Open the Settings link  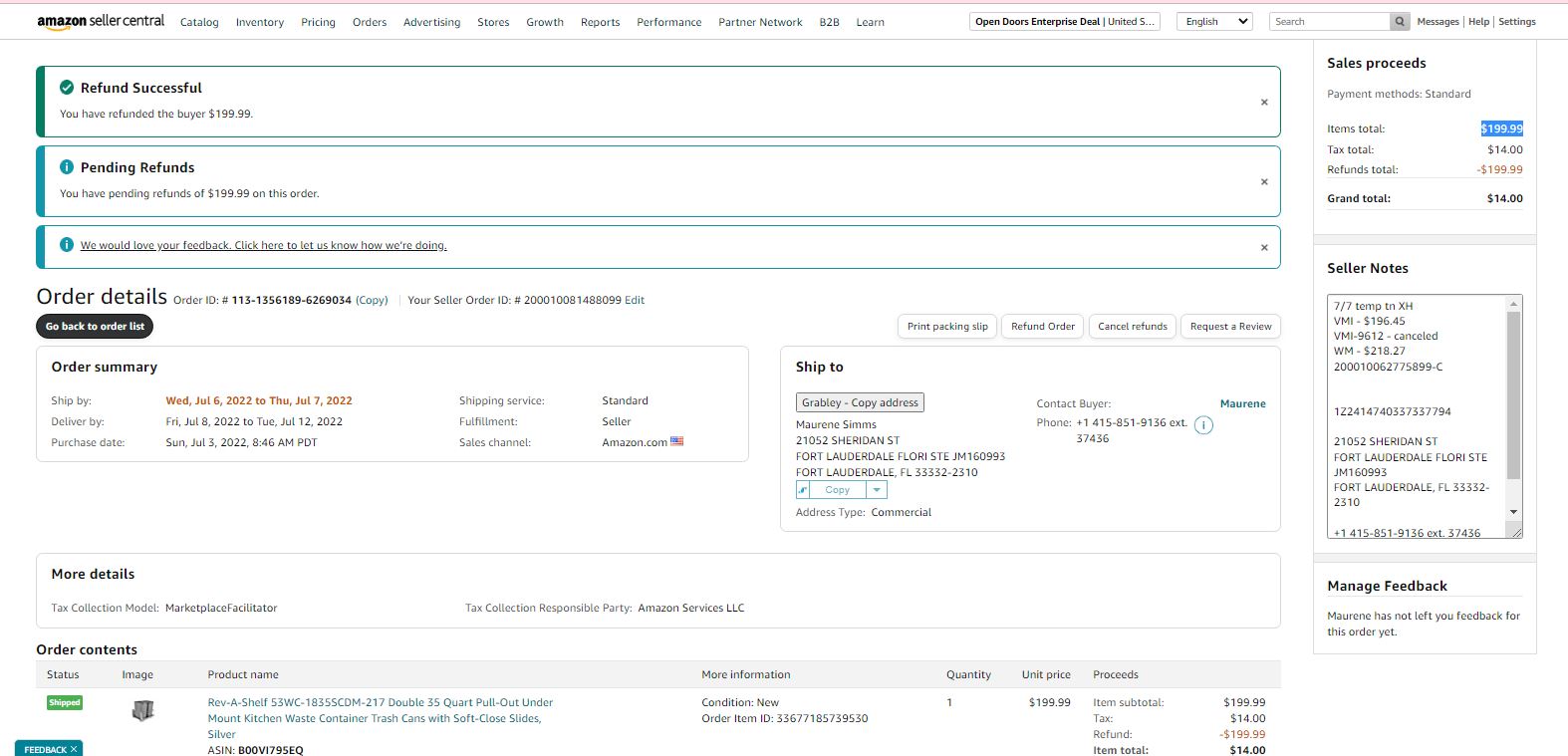coord(1517,21)
